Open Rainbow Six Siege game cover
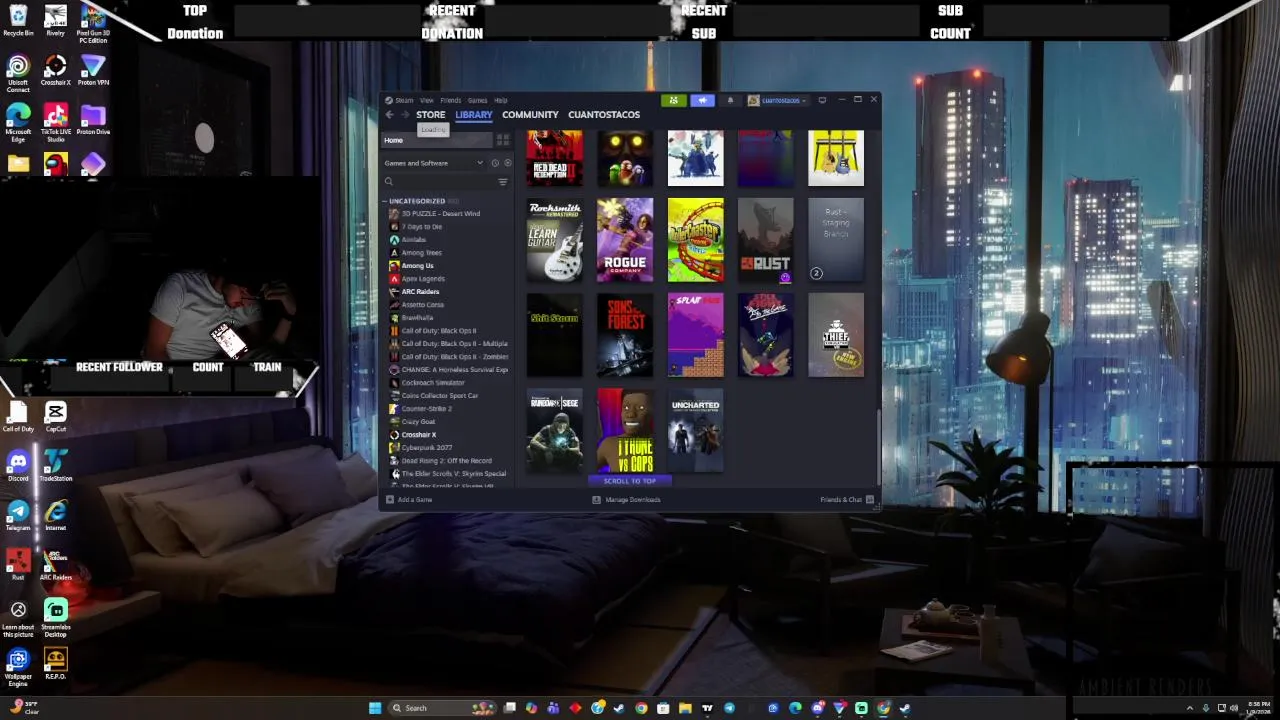The image size is (1280, 720). pyautogui.click(x=555, y=430)
